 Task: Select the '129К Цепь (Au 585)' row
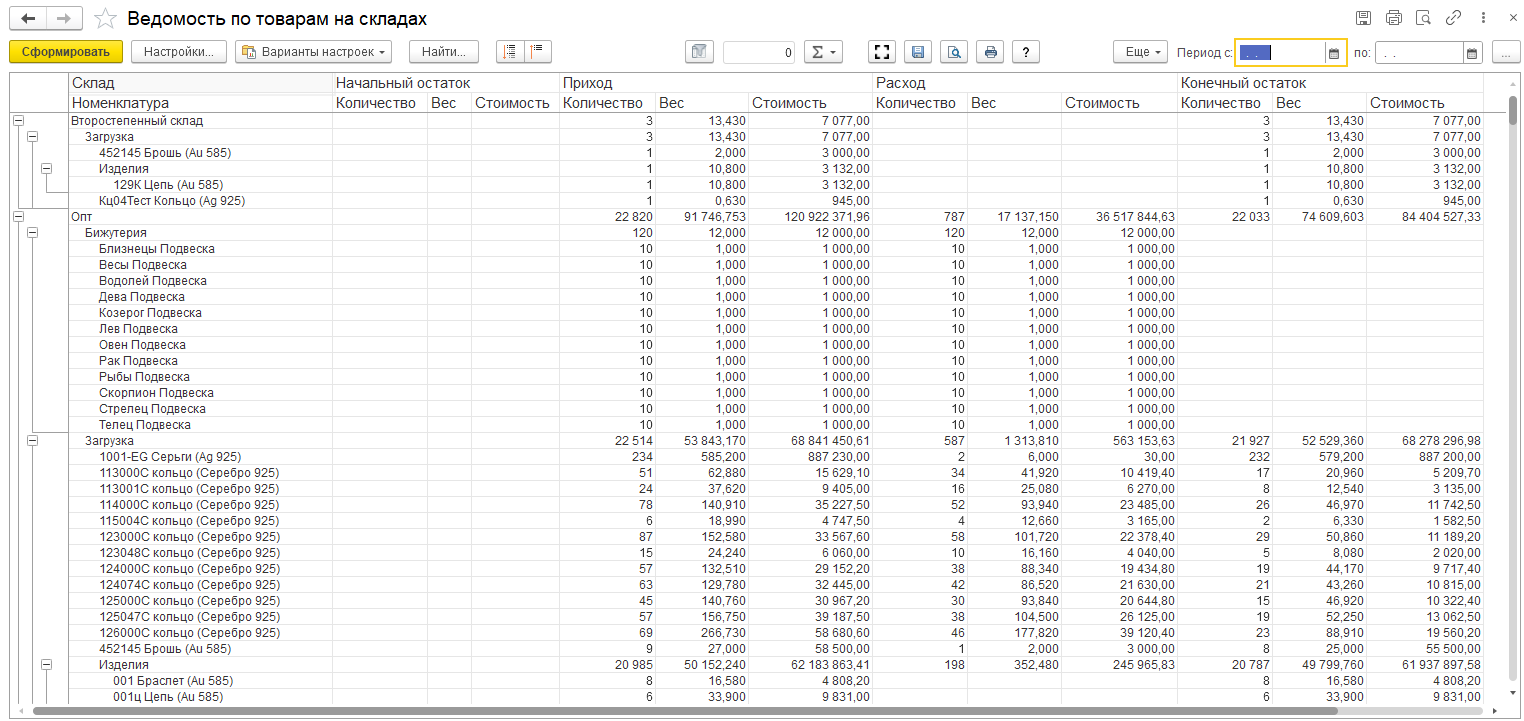pyautogui.click(x=776, y=185)
